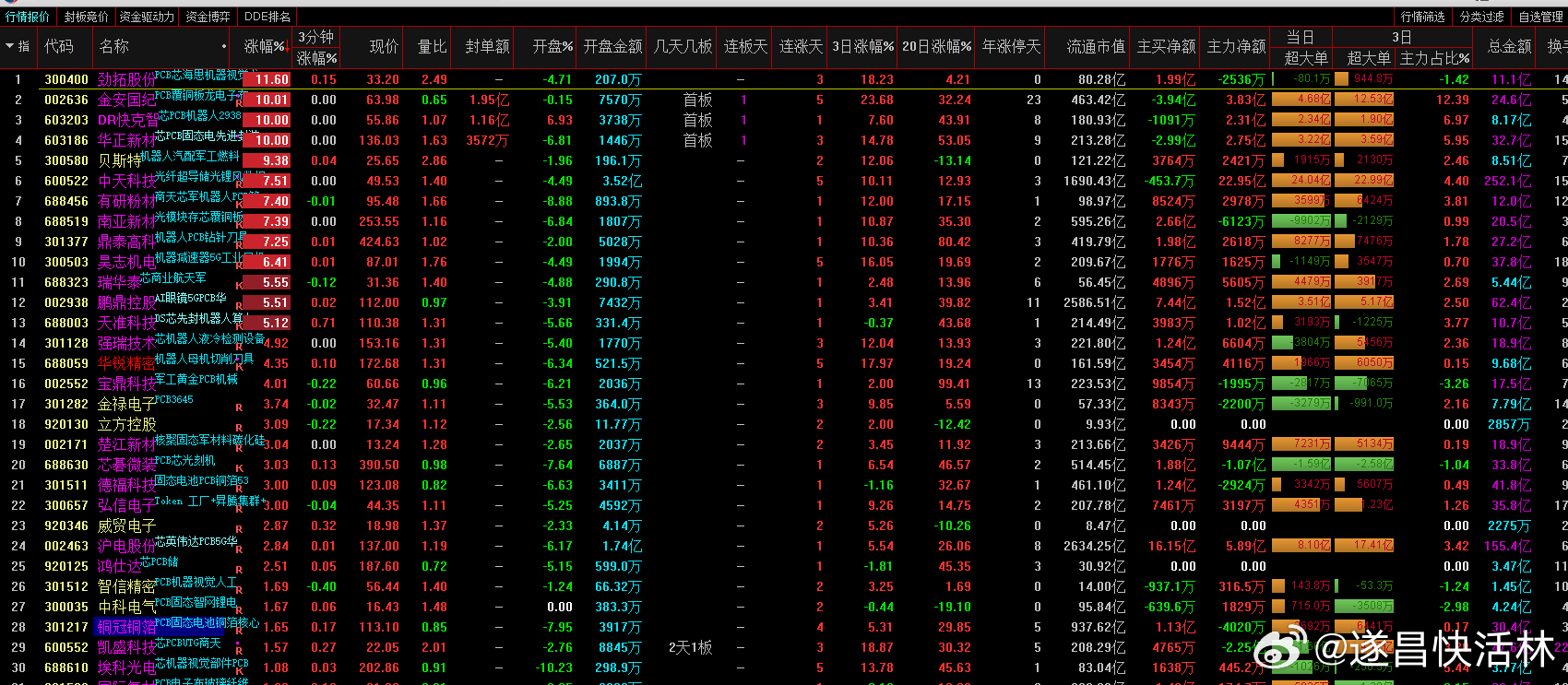The image size is (1568, 685).
Task: Sort by 20日涨幅% column header
Action: pyautogui.click(x=936, y=46)
